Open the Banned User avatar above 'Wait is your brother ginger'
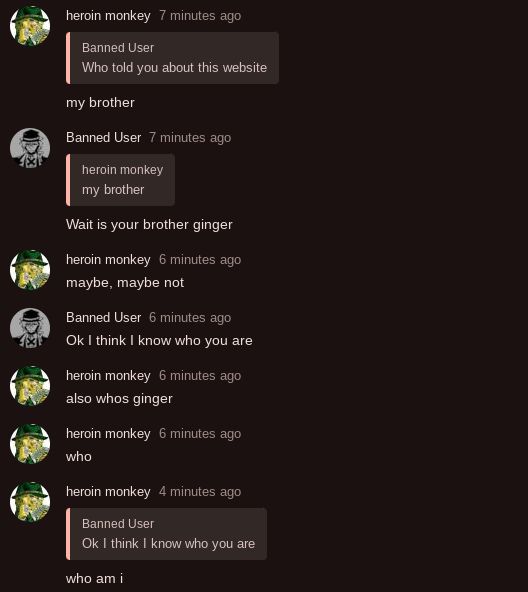The image size is (528, 592). (30, 148)
